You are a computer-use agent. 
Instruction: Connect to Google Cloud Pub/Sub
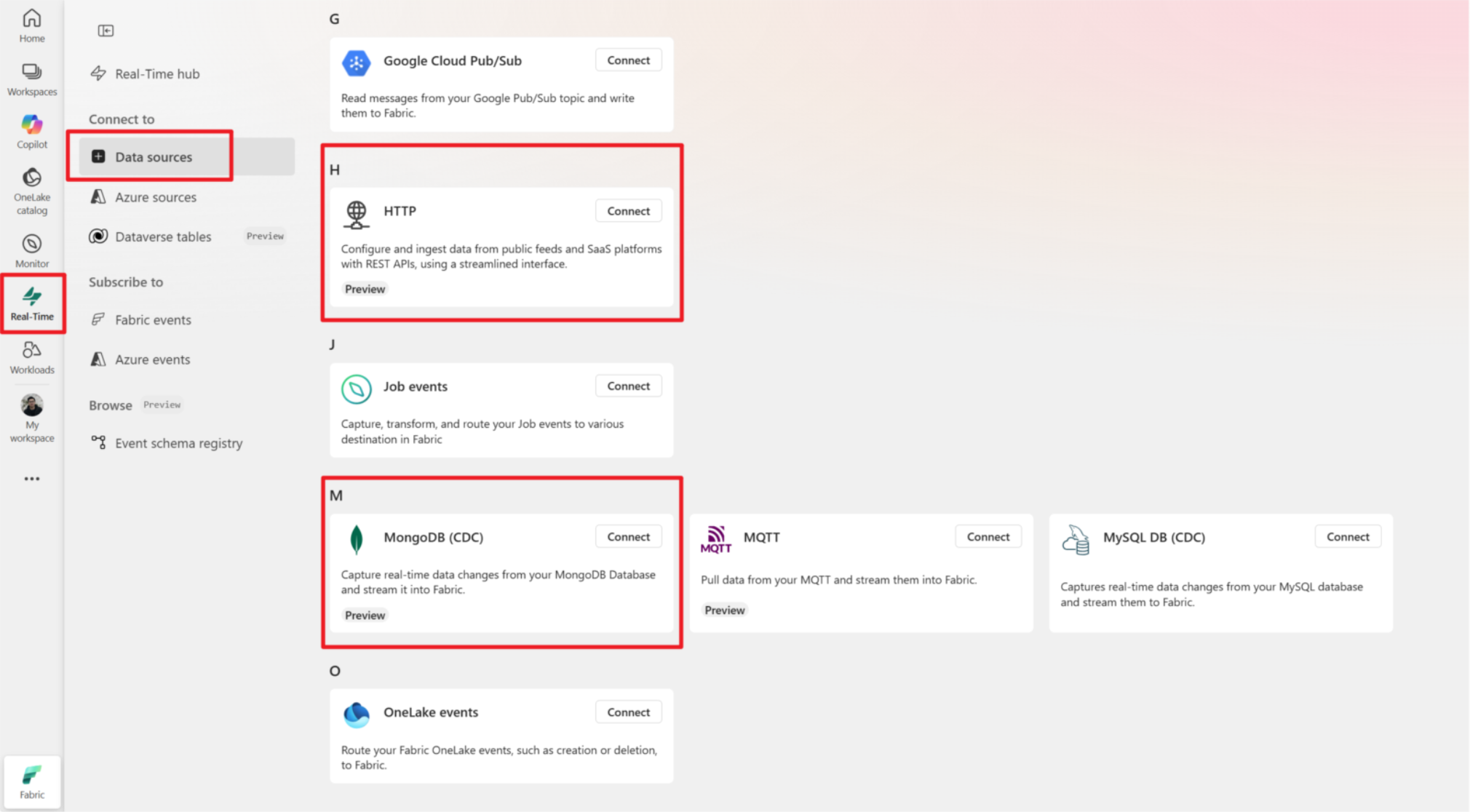point(627,60)
